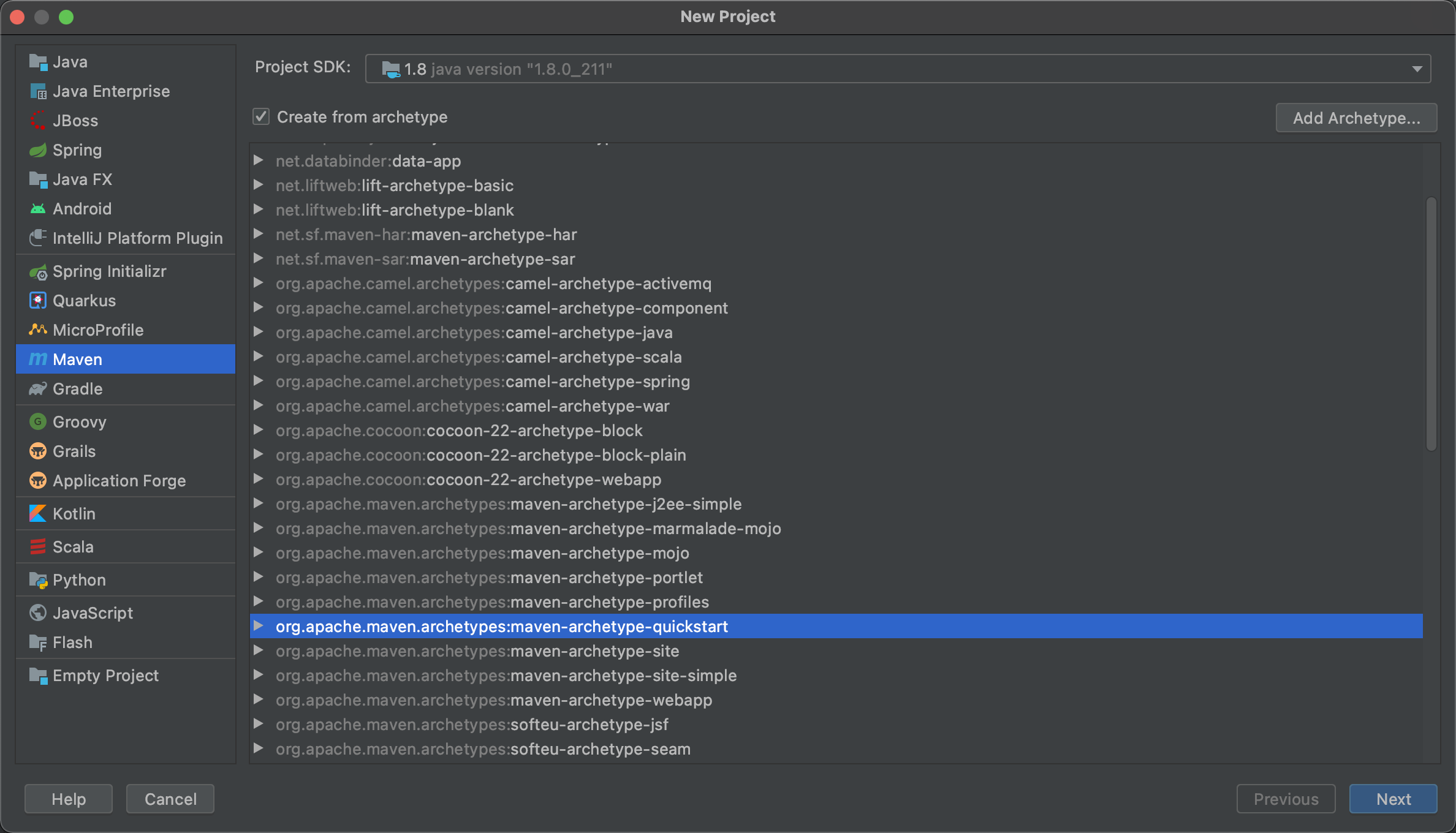Select cocoon-22-archetype-webapp archetype
The height and width of the screenshot is (833, 1456).
(836, 480)
